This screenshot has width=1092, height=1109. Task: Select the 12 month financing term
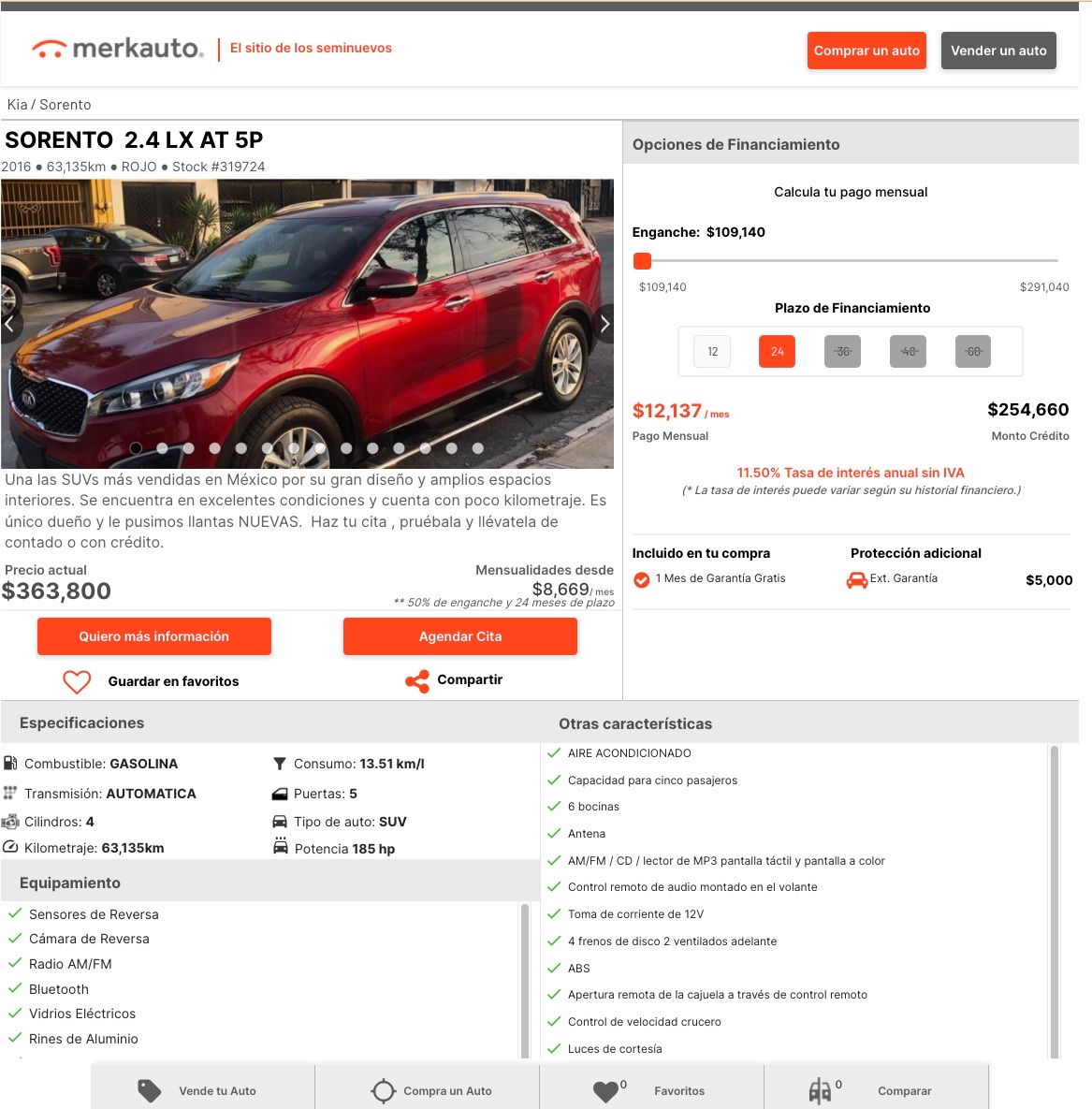(x=712, y=352)
